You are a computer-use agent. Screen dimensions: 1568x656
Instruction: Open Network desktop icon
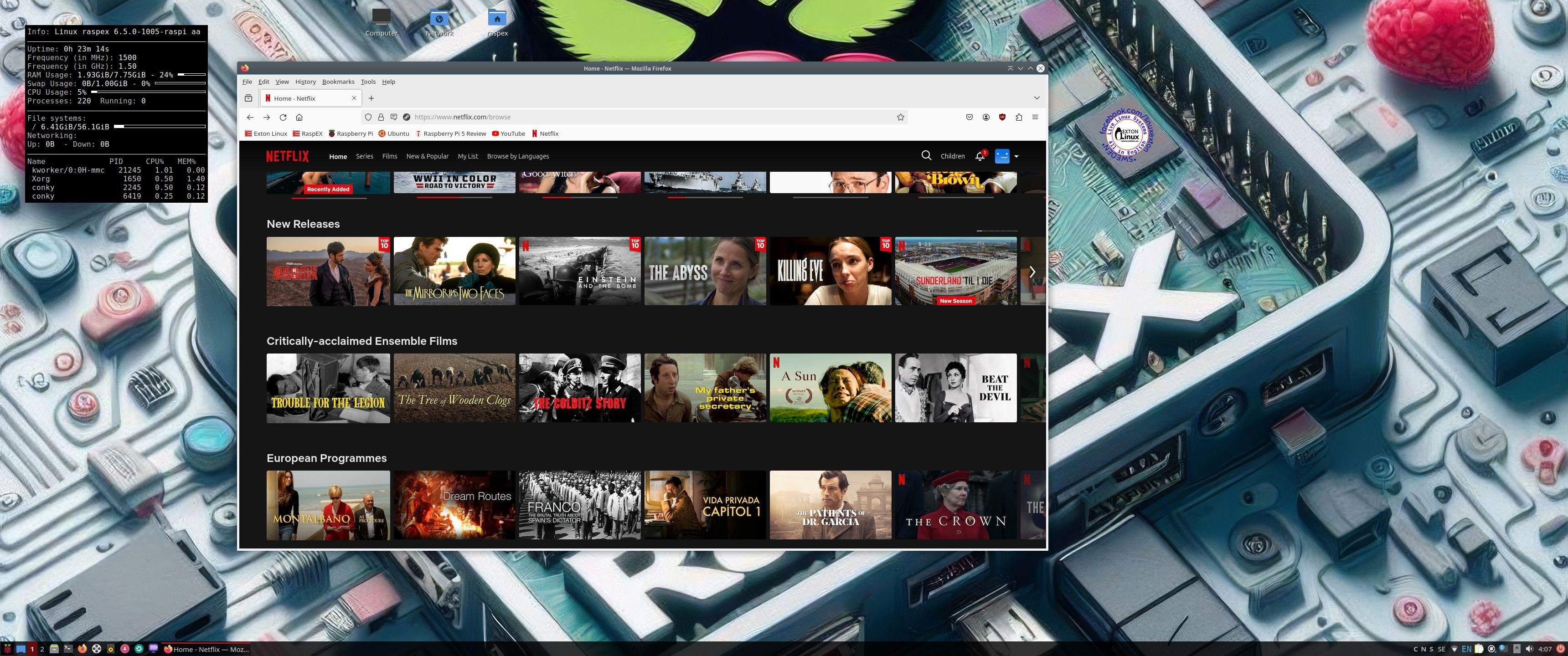coord(439,22)
